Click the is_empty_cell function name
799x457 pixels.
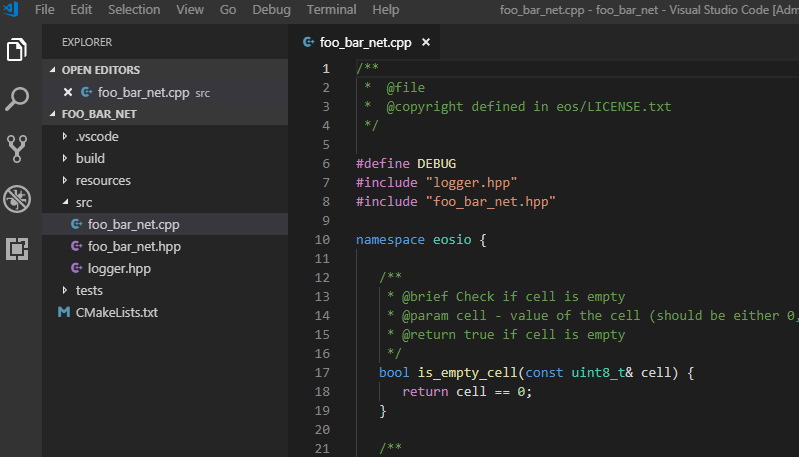[467, 372]
